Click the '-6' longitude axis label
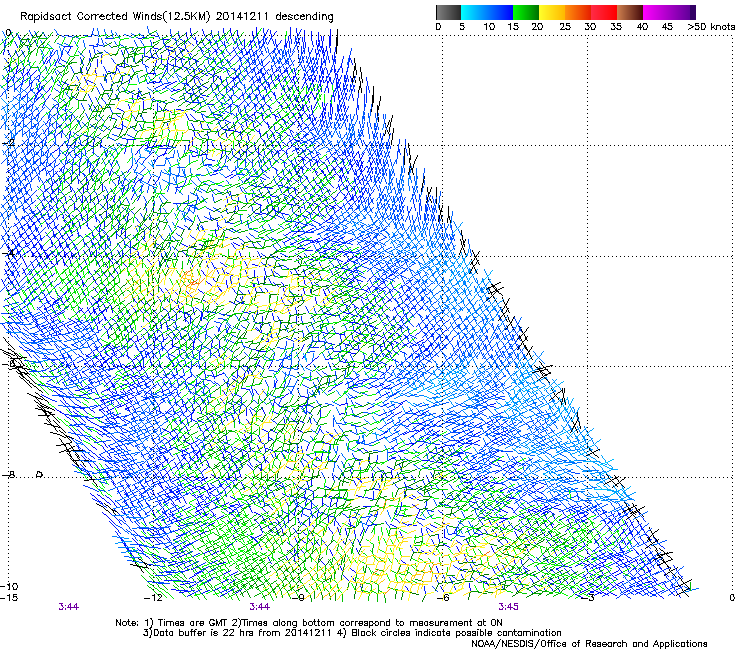 point(443,598)
